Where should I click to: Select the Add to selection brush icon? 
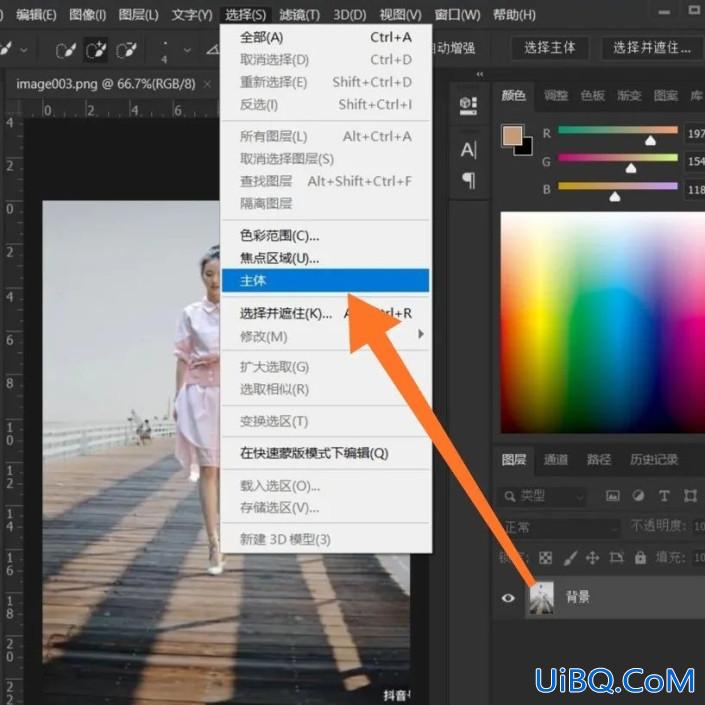pyautogui.click(x=96, y=49)
